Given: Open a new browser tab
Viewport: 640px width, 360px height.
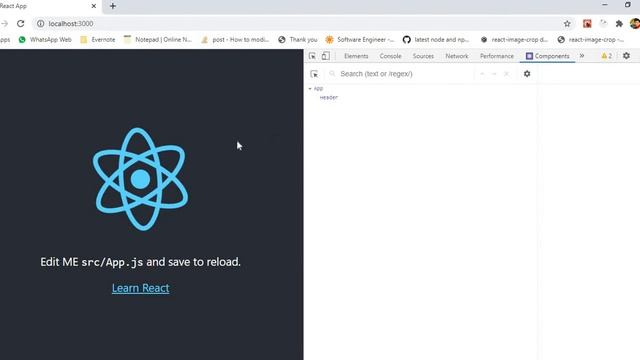Looking at the screenshot, I should pos(113,6).
